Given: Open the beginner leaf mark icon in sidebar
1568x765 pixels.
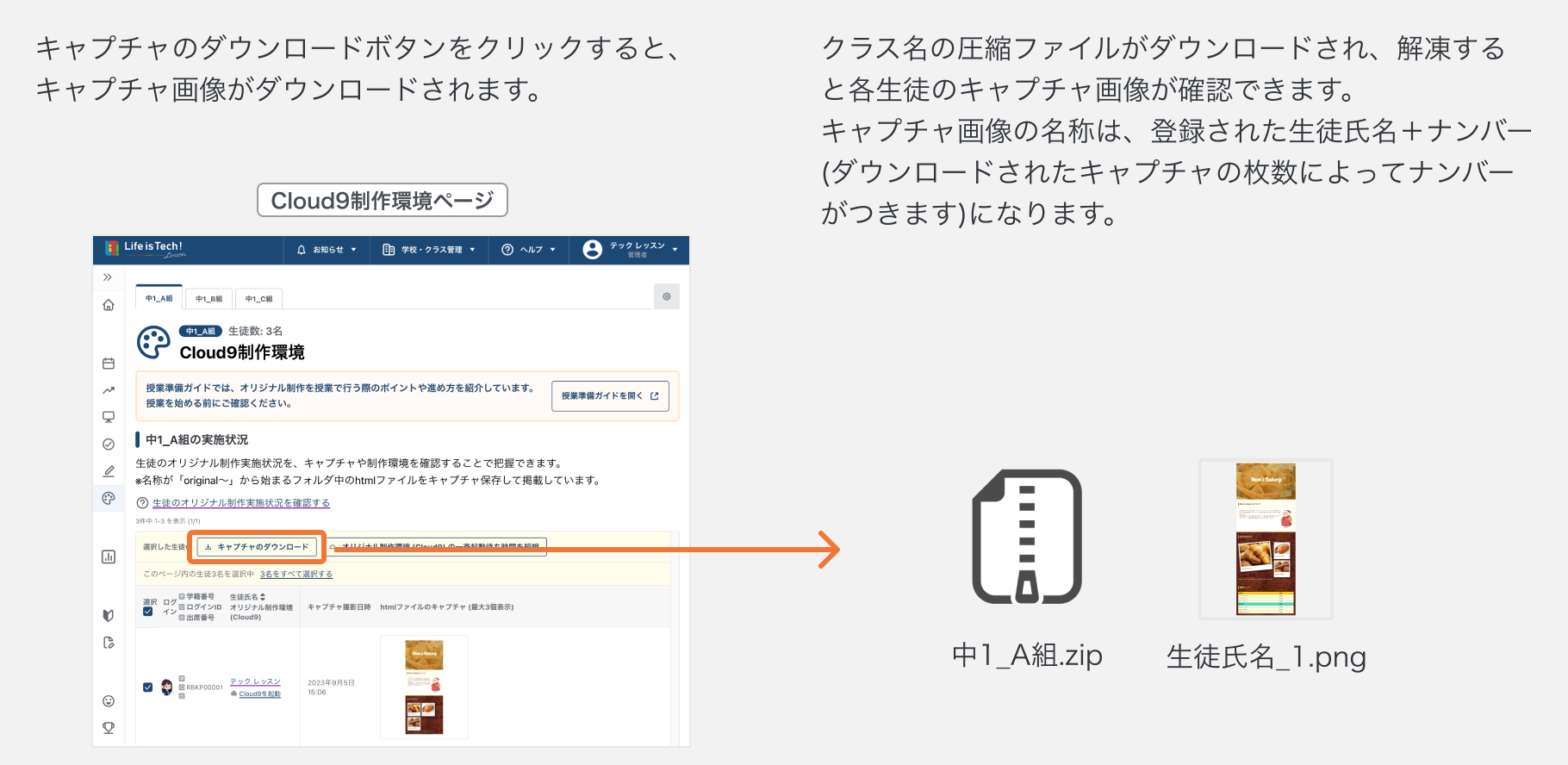Looking at the screenshot, I should coord(109,615).
